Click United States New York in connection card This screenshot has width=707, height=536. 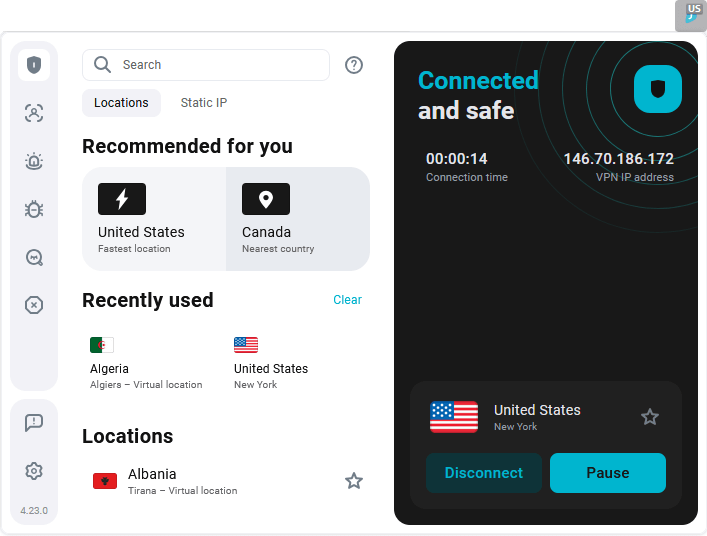coord(537,417)
